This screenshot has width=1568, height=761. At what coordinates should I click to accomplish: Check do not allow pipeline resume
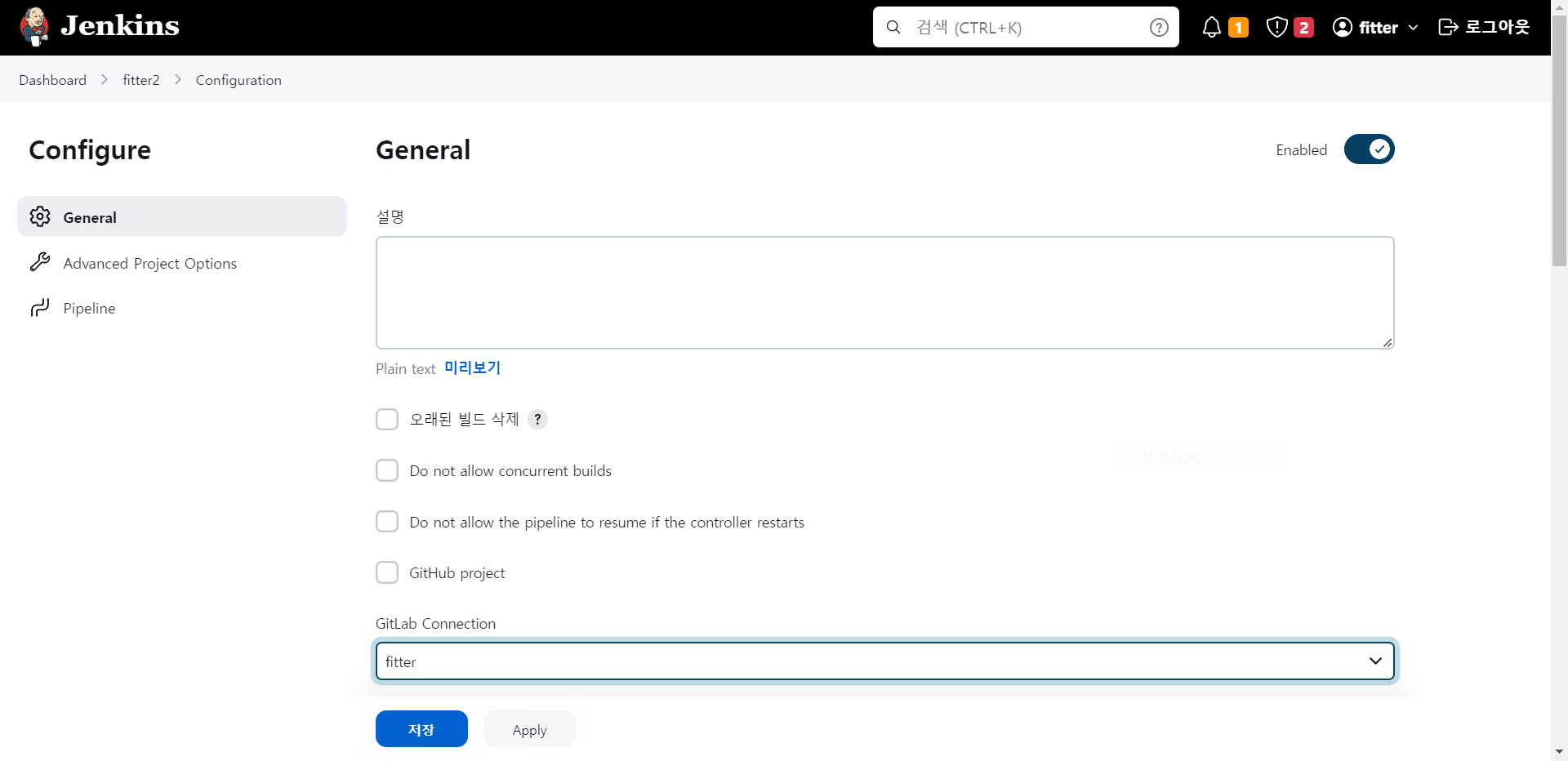[387, 522]
